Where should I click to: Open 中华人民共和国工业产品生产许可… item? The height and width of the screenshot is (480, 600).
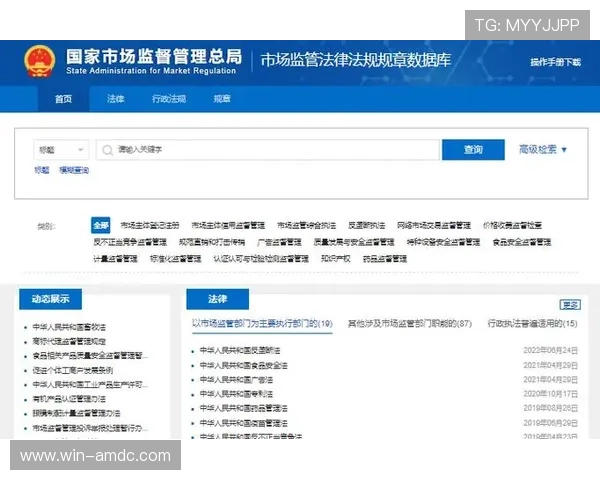click(x=90, y=384)
